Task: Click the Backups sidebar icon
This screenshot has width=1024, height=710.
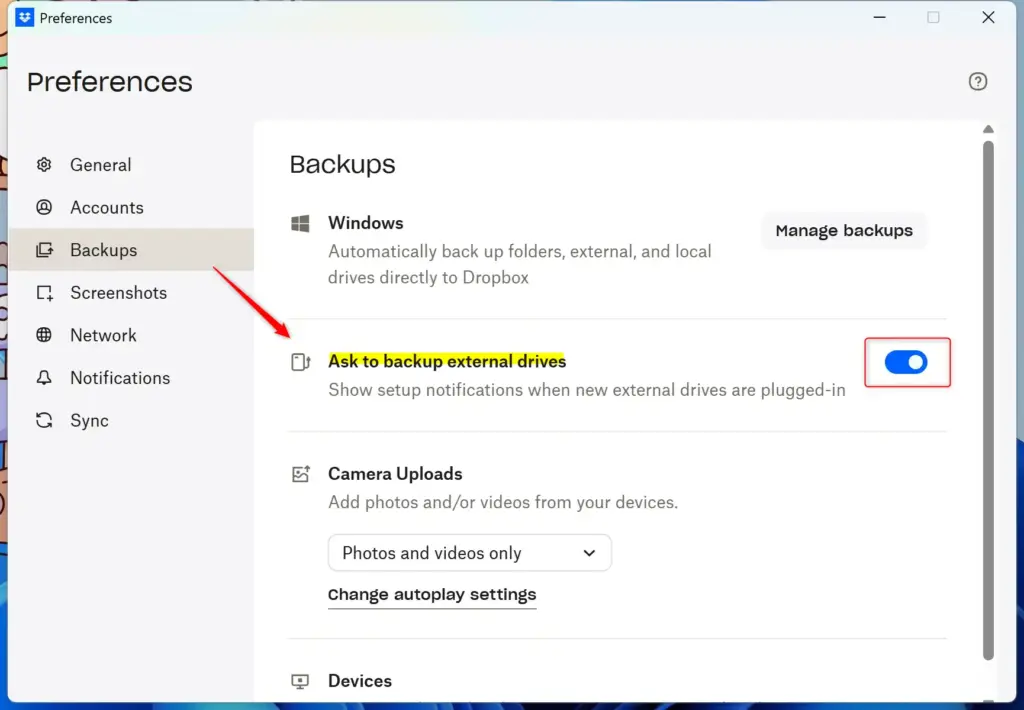Action: coord(44,250)
